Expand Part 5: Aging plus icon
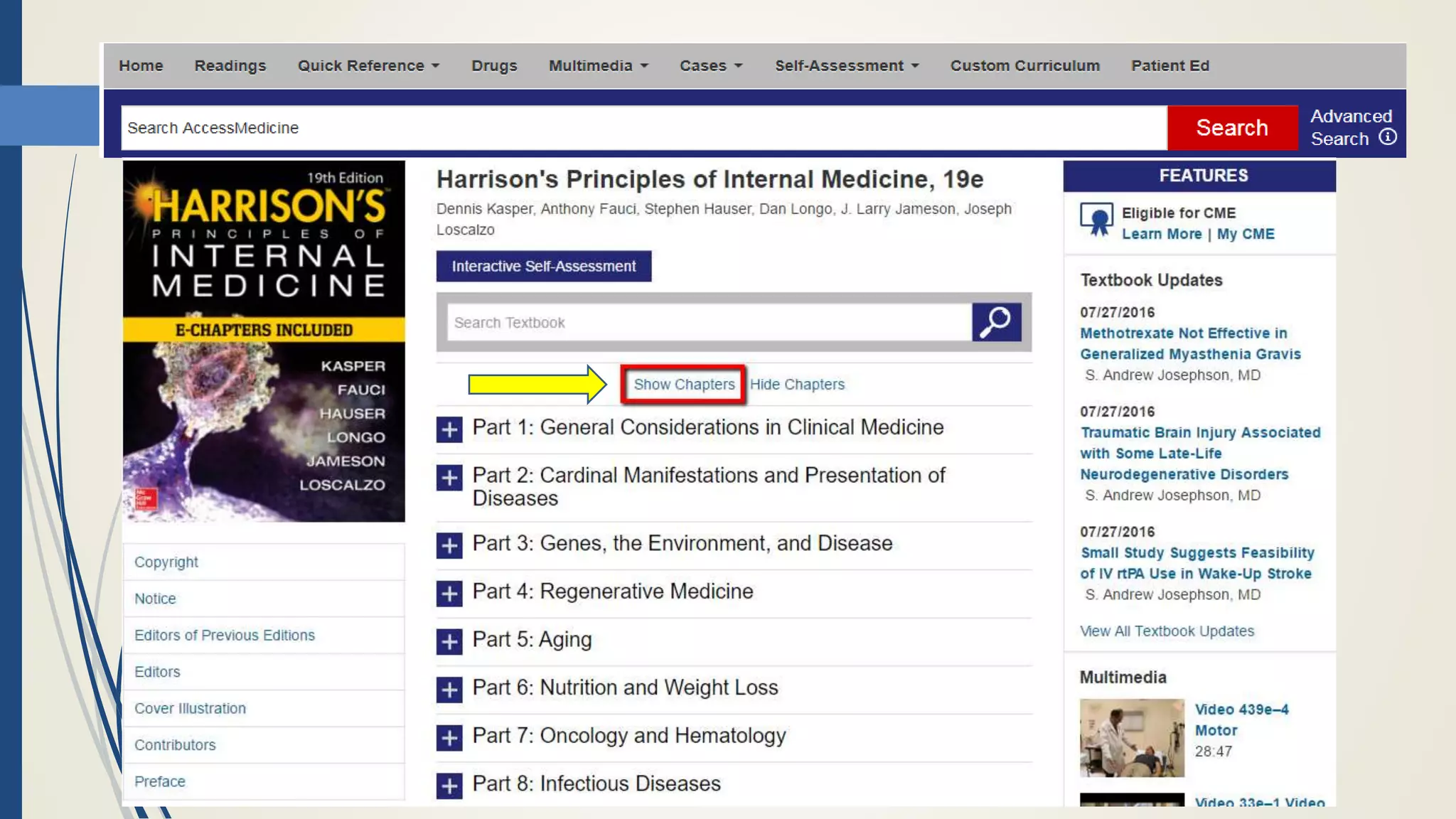 coord(449,641)
